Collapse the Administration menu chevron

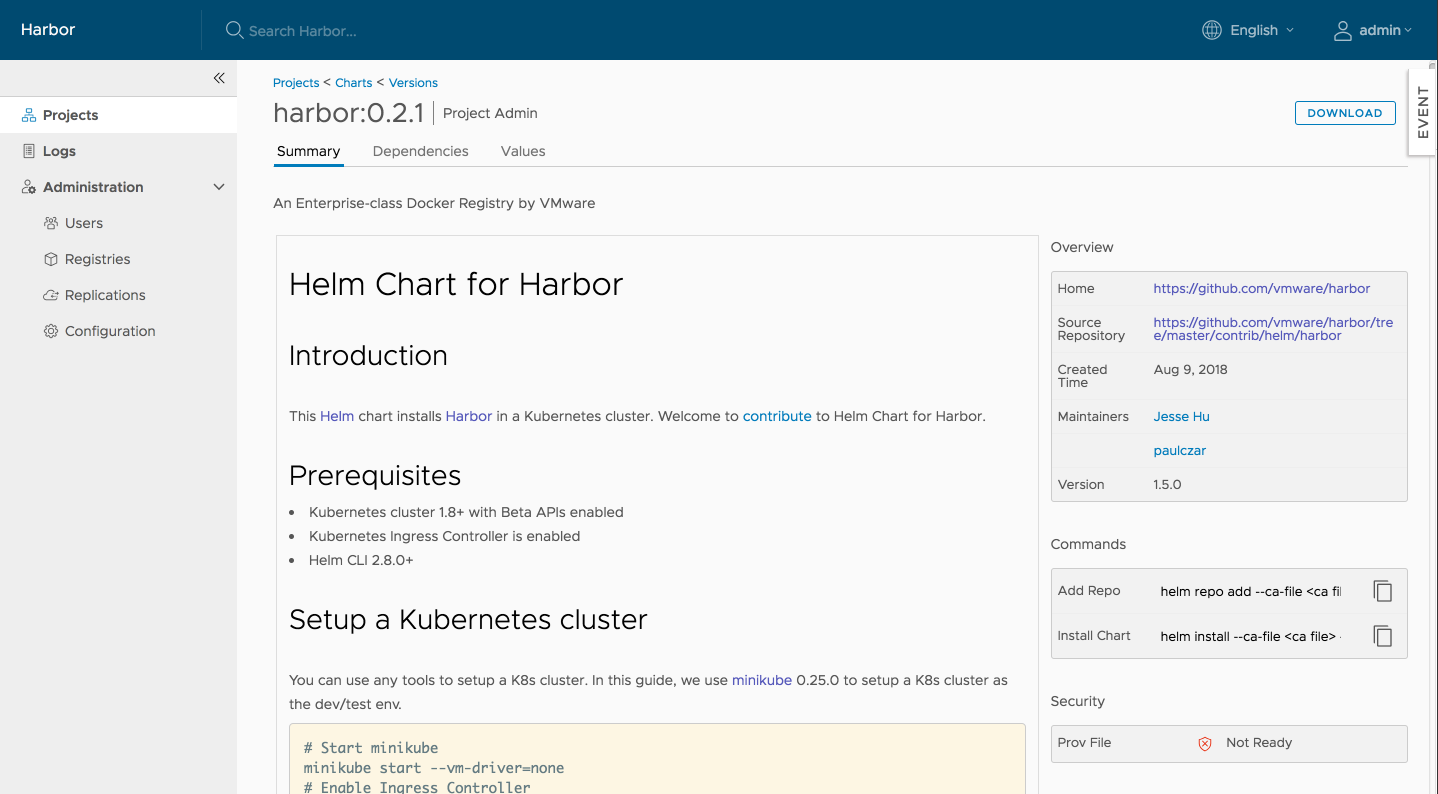pyautogui.click(x=219, y=187)
